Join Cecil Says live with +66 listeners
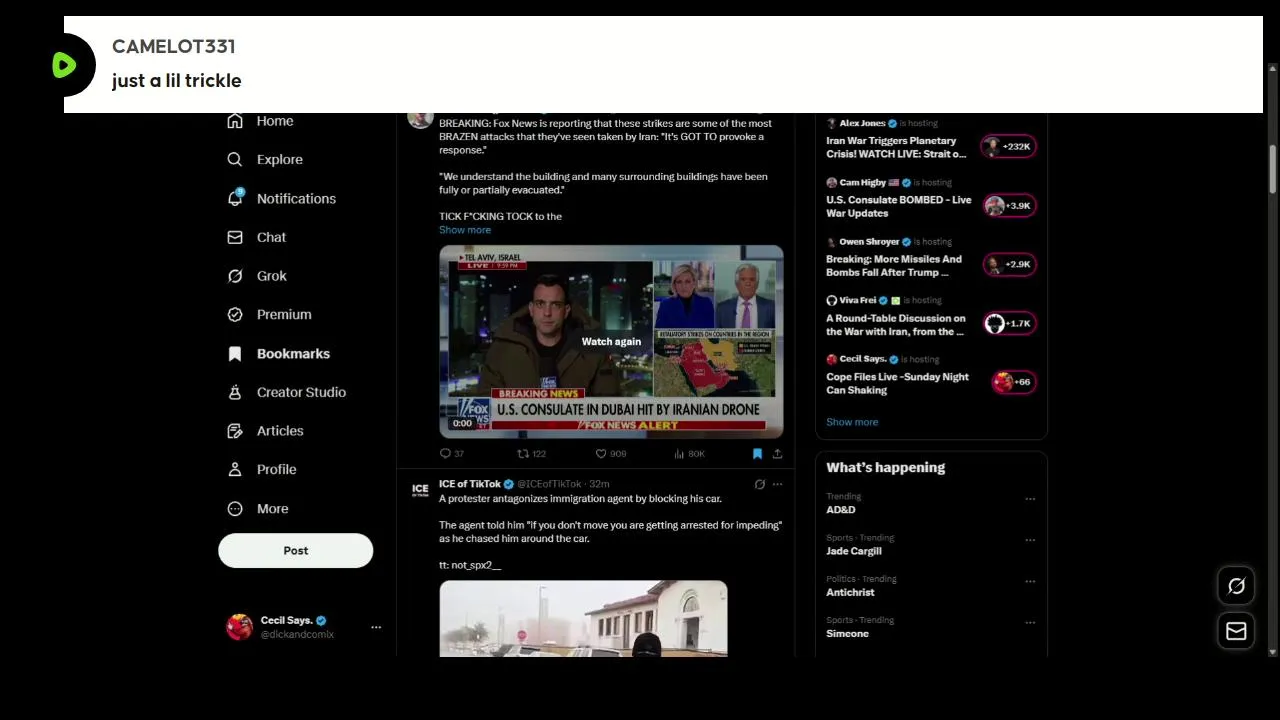The image size is (1280, 720). click(1014, 382)
